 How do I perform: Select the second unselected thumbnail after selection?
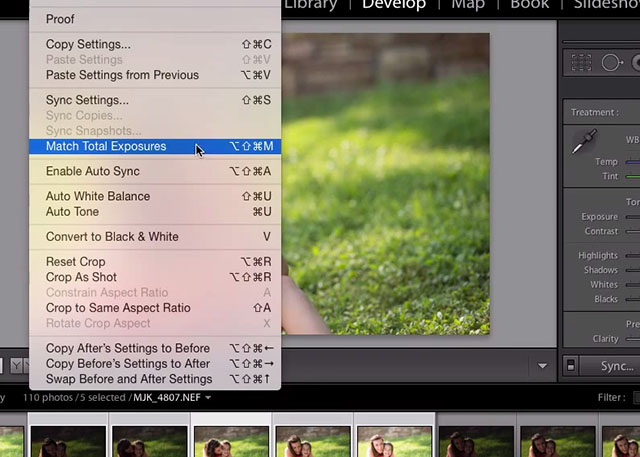558,441
